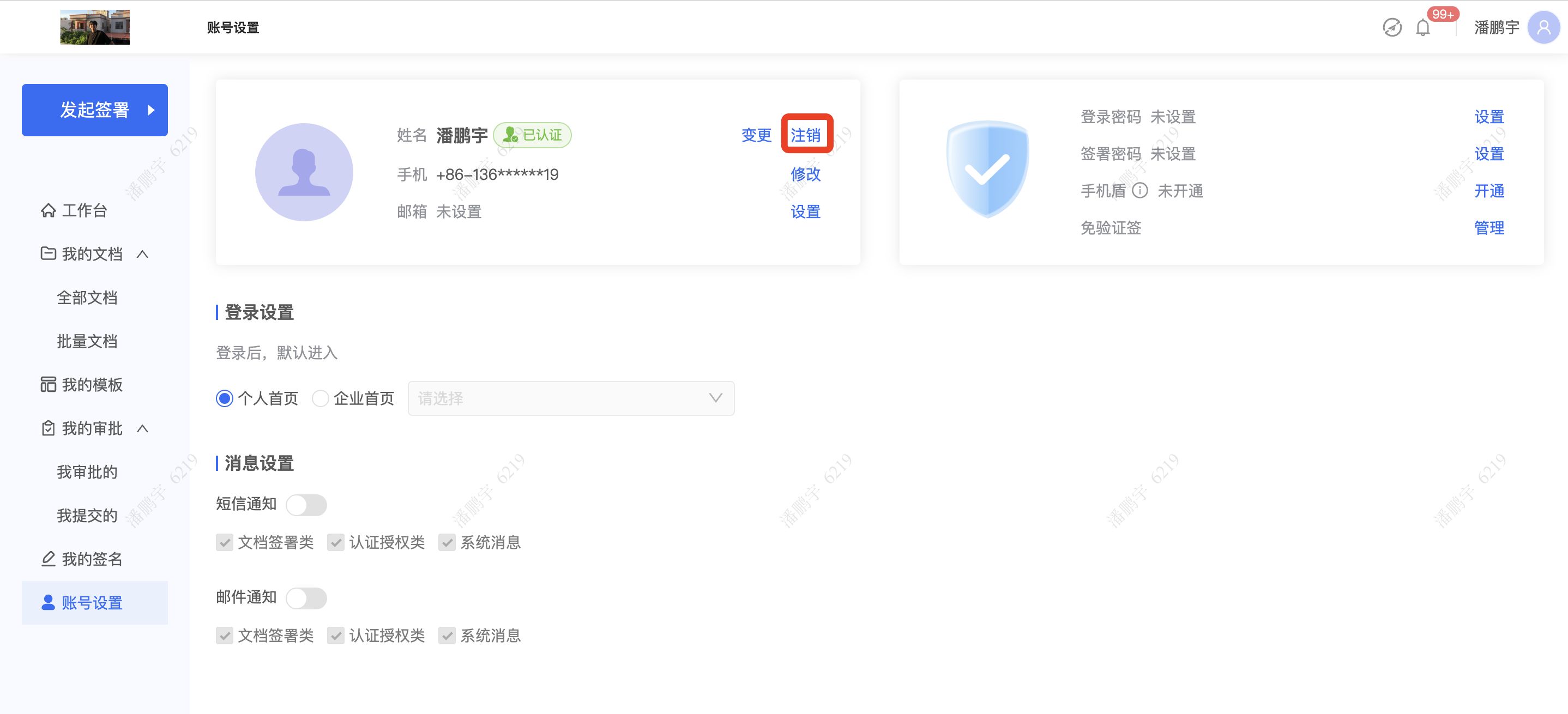Click the pen icon beside 我的签名
This screenshot has height=714, width=1568.
pos(48,558)
